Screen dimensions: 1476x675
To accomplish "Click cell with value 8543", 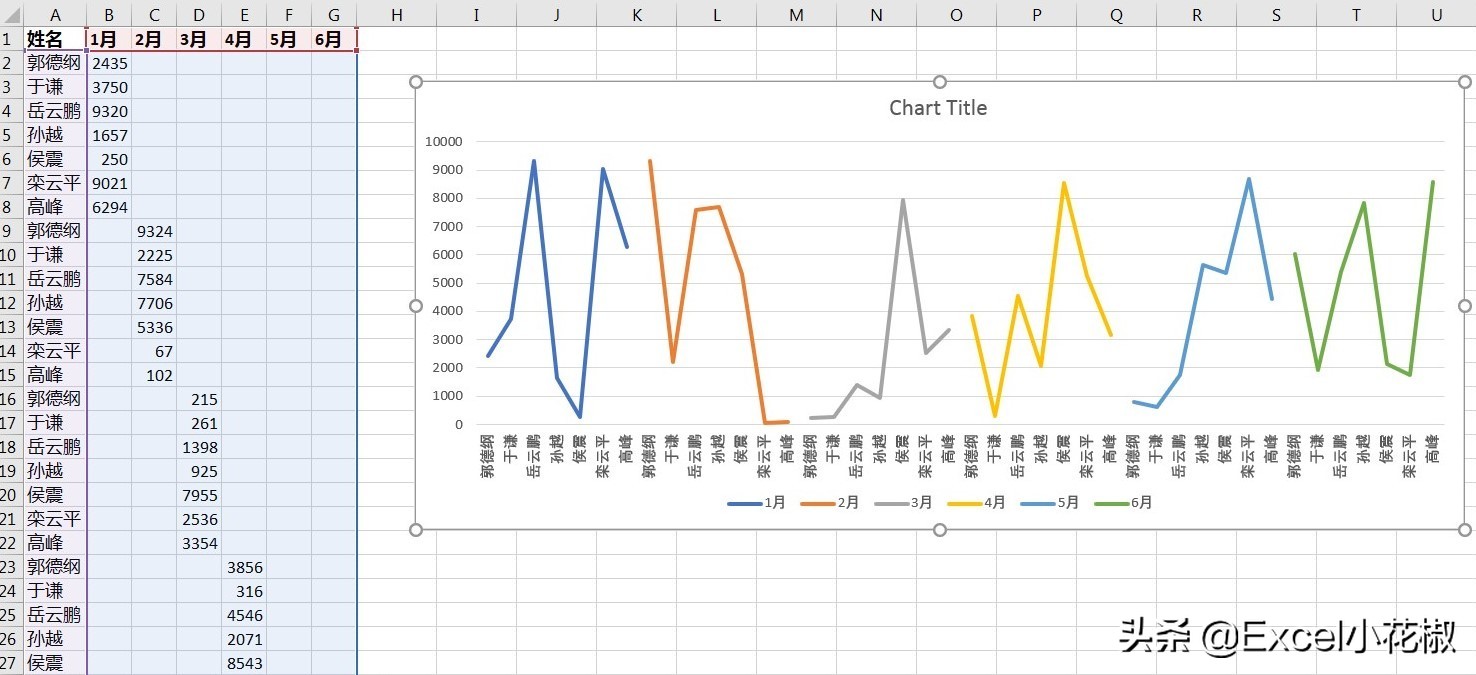I will pyautogui.click(x=244, y=663).
